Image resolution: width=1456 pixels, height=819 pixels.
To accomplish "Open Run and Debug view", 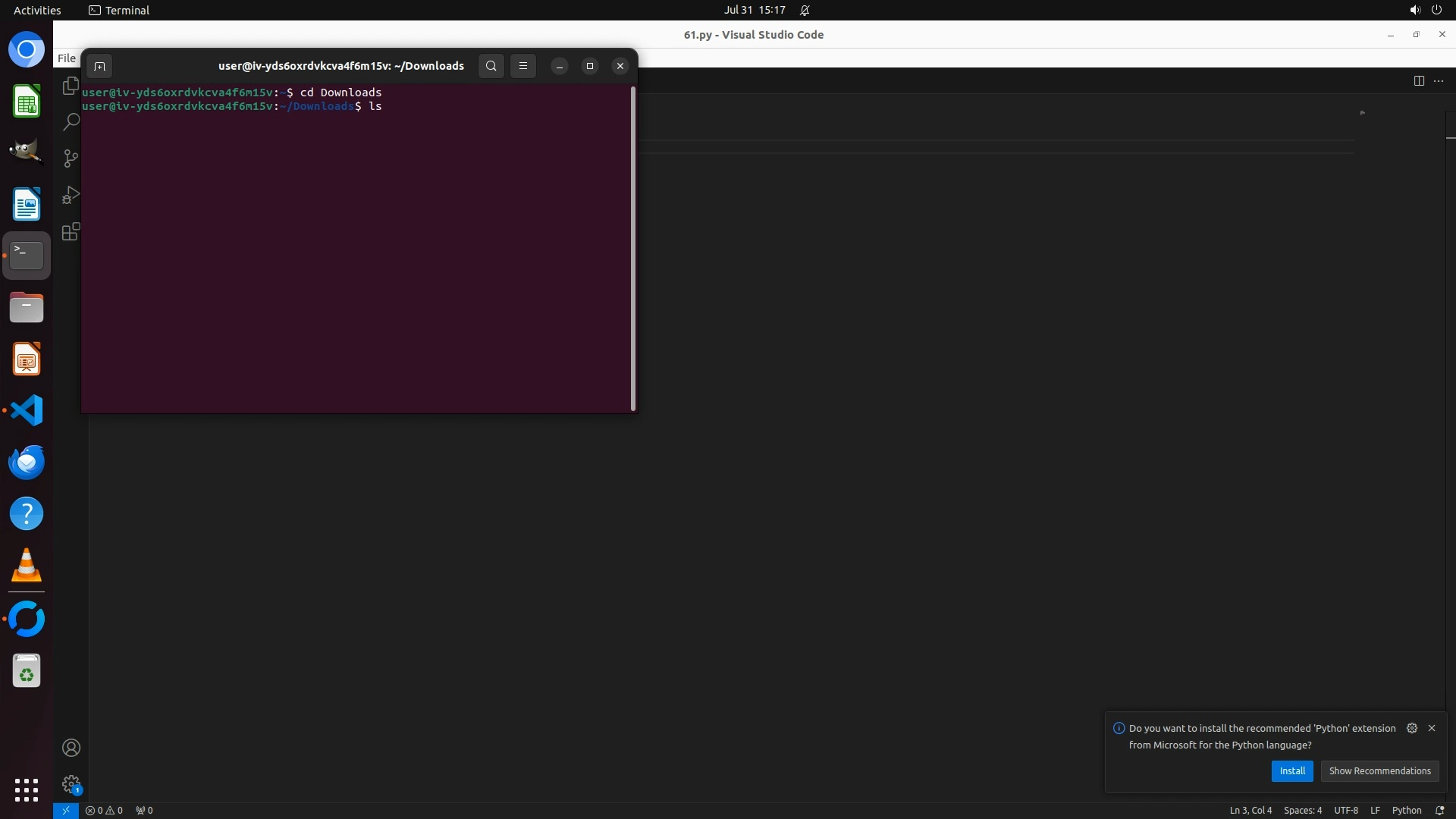I will click(71, 196).
